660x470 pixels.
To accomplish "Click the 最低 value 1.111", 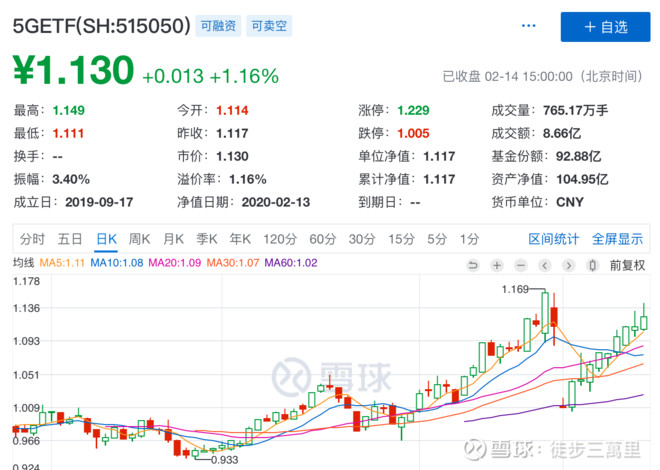I will tap(68, 133).
